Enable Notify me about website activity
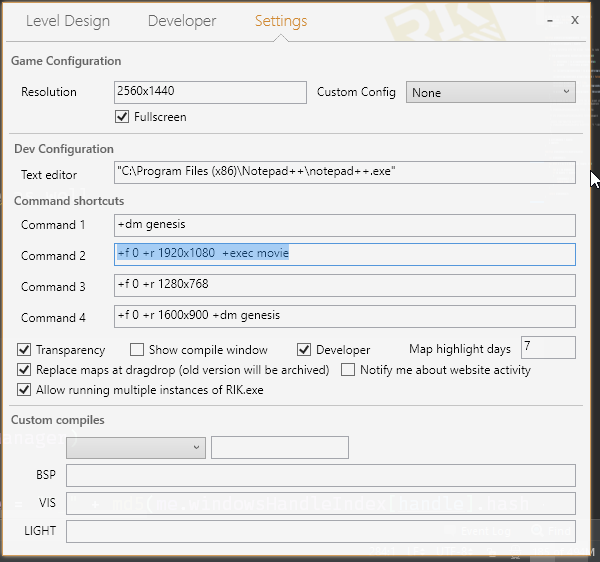Screen dimensions: 600x562 click(x=349, y=370)
